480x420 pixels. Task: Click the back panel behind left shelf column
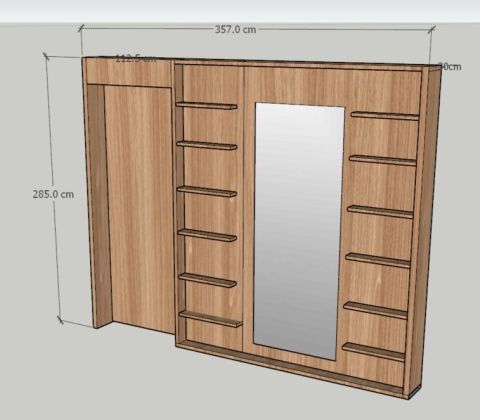[213, 207]
